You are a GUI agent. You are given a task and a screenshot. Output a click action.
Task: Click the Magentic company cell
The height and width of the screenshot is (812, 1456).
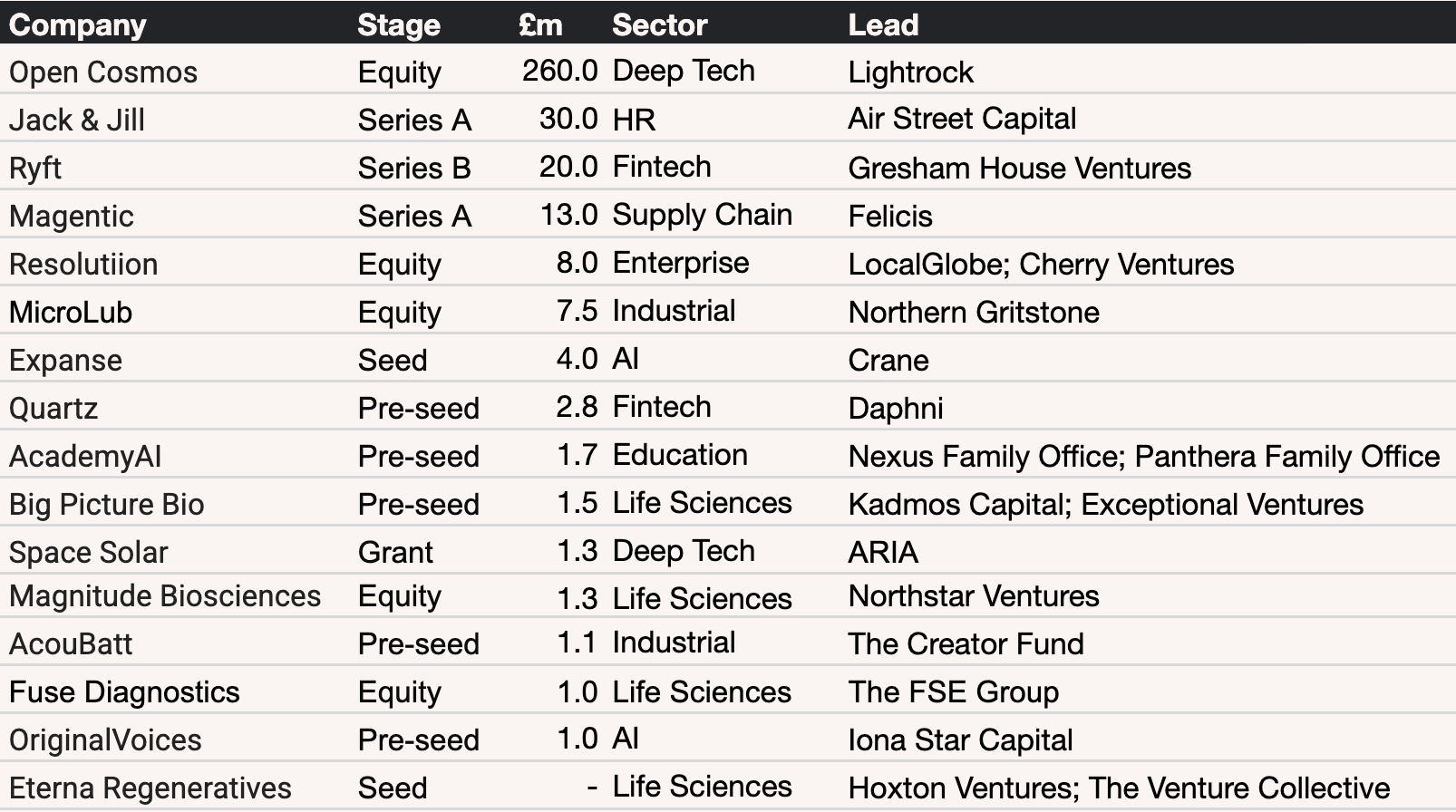pos(72,217)
